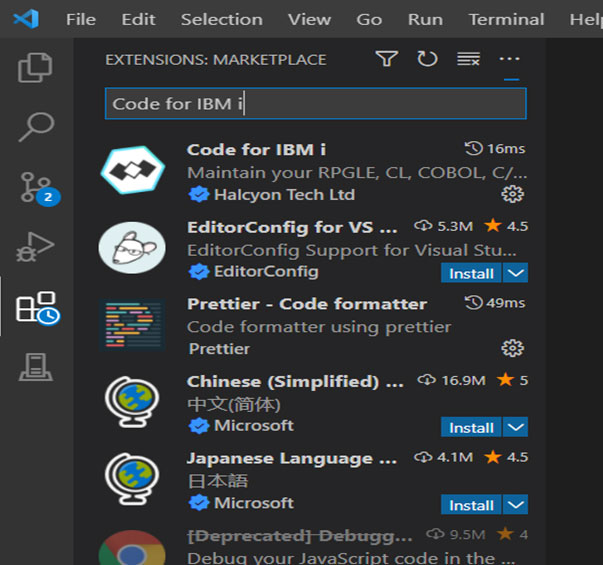Click verified badge next to EditorConfig publisher
Viewport: 603px width, 565px height.
click(199, 272)
